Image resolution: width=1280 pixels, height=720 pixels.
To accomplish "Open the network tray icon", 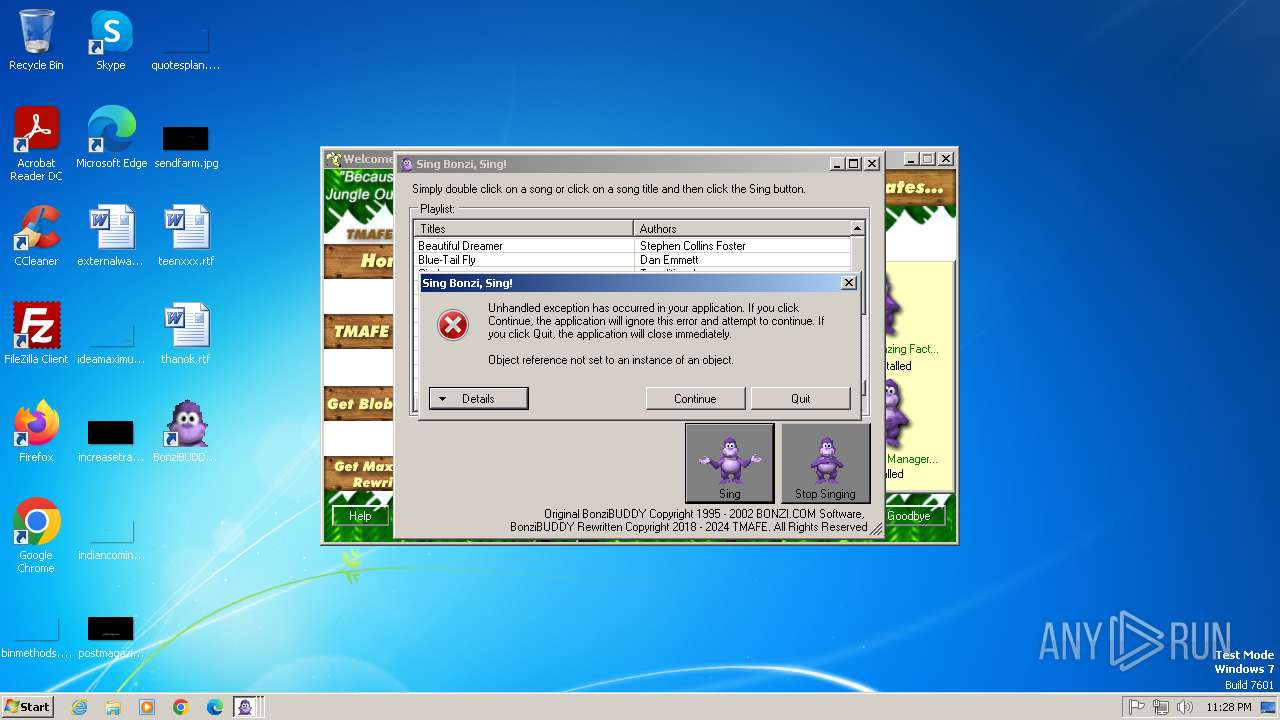I will (1161, 707).
